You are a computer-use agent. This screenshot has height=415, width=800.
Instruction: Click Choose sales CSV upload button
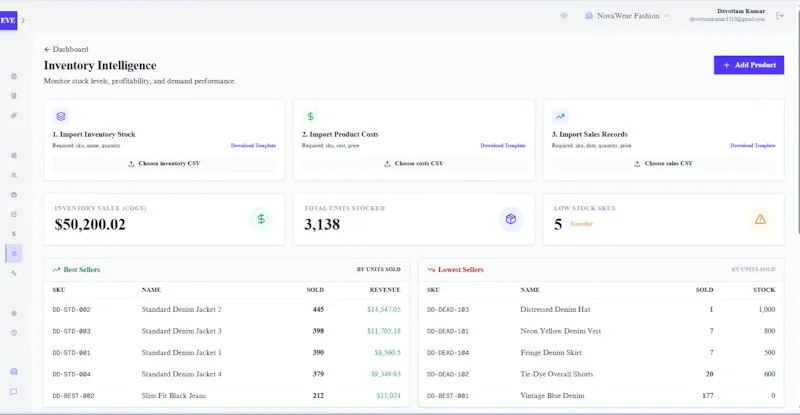pos(663,163)
